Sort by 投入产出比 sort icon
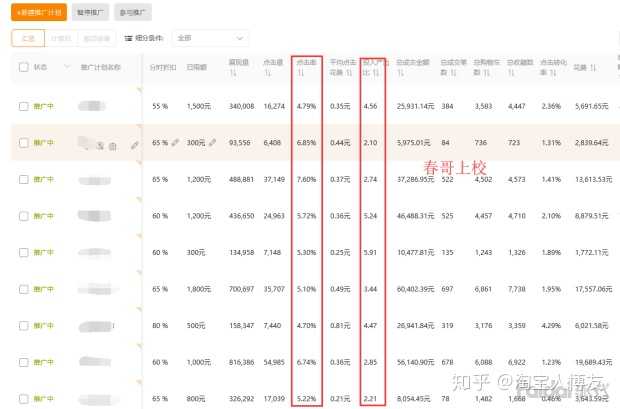 (376, 73)
